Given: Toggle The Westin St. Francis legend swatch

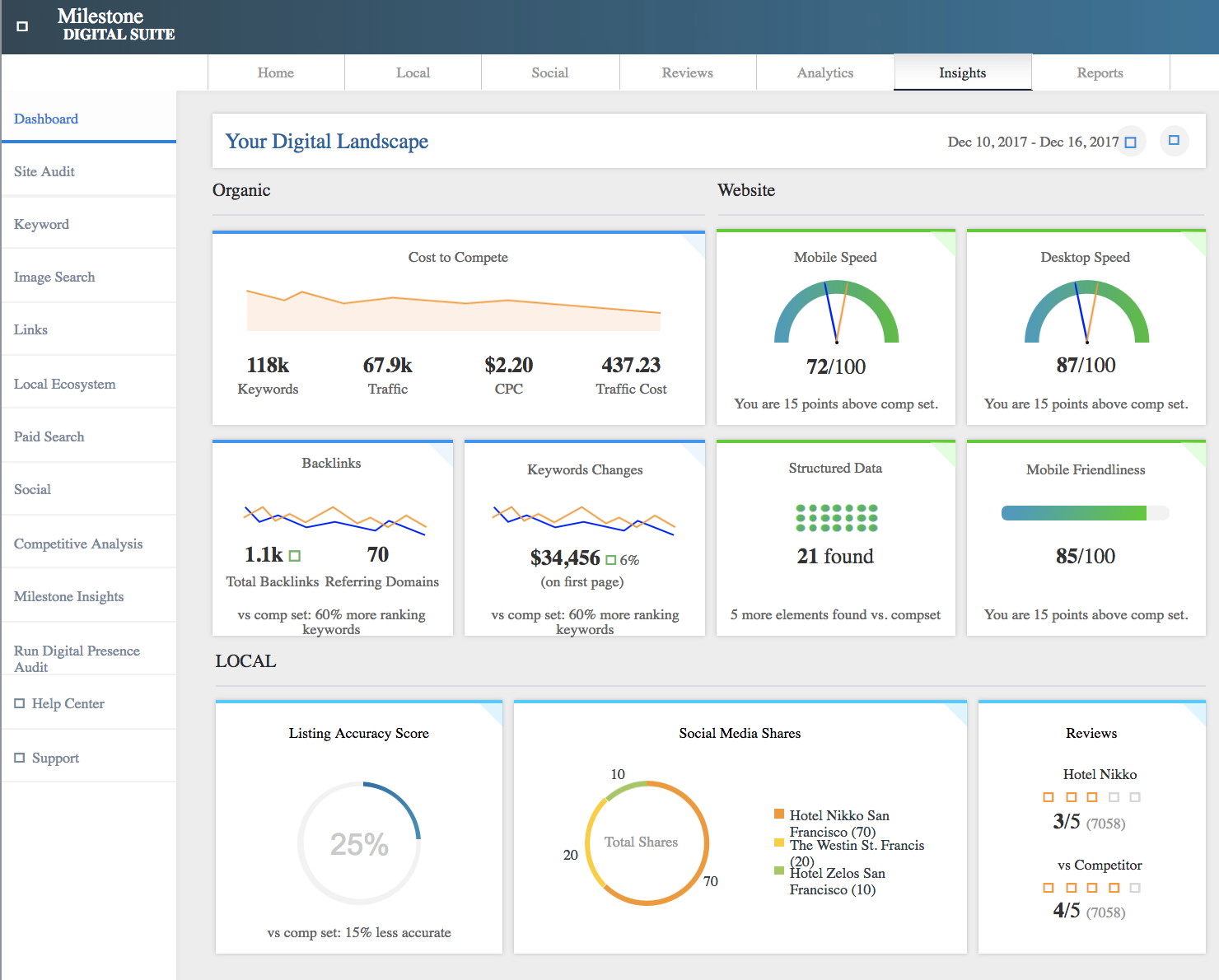Looking at the screenshot, I should (778, 842).
